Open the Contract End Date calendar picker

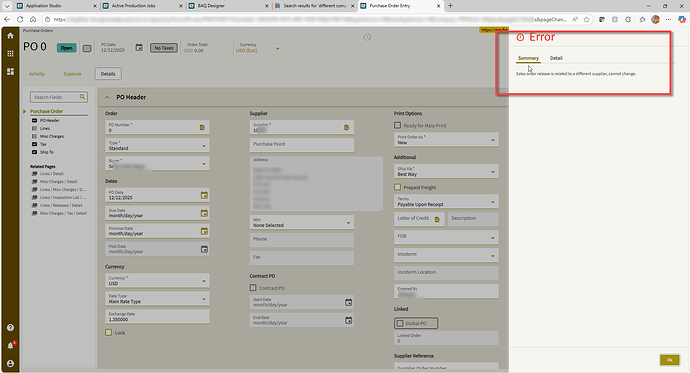click(x=349, y=320)
